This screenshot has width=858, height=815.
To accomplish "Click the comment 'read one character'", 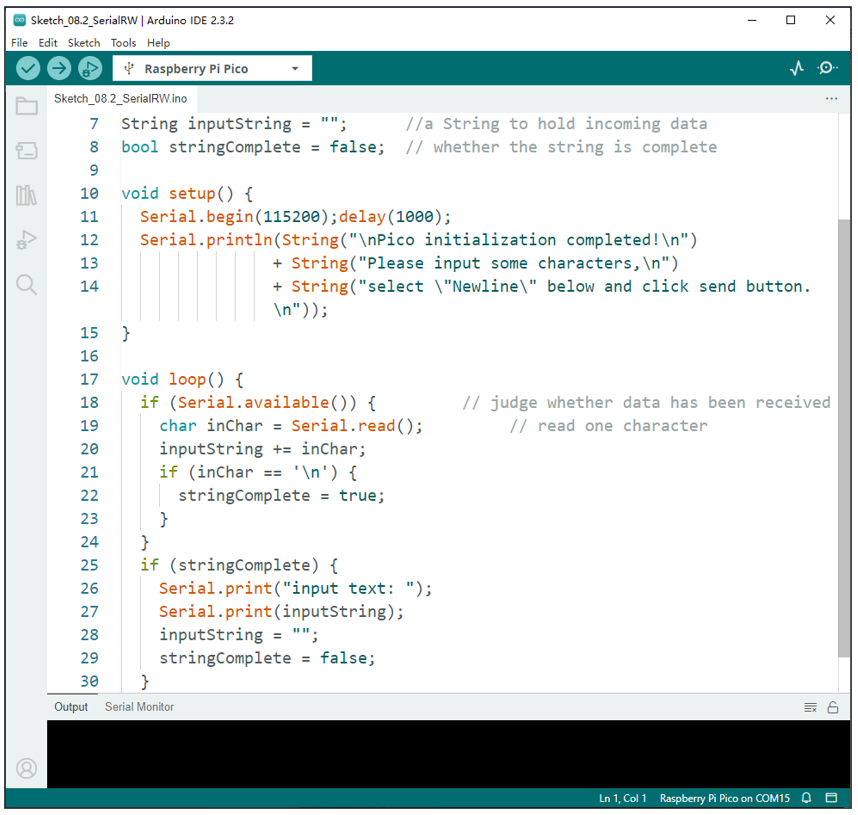I will point(622,425).
